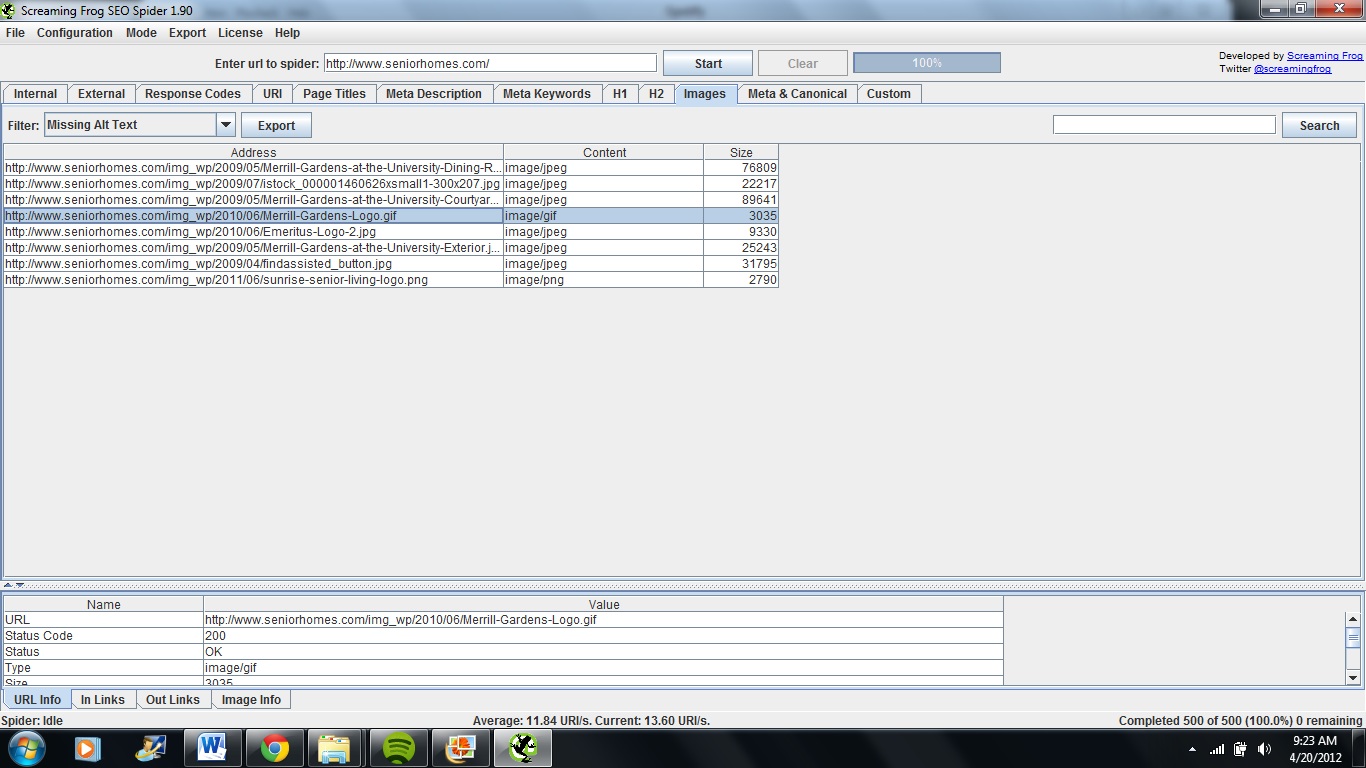Select the findassisted_button.jpg row
Screen dimensions: 1366x768
click(391, 264)
